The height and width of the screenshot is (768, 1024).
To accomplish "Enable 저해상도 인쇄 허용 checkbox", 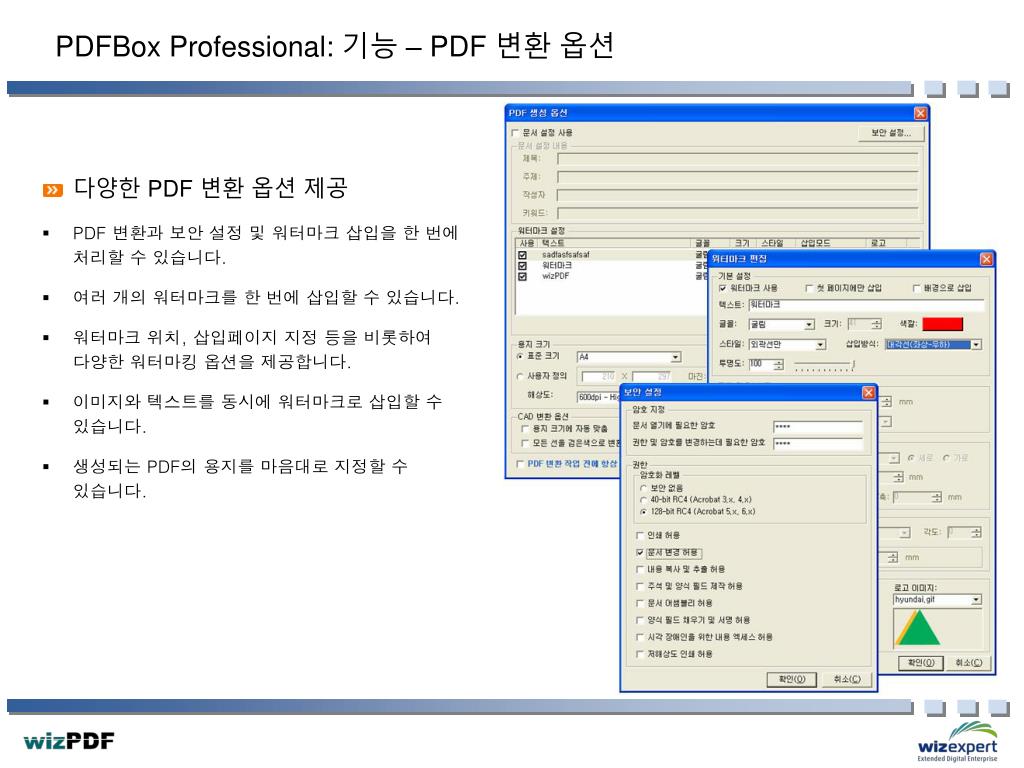I will tap(640, 654).
